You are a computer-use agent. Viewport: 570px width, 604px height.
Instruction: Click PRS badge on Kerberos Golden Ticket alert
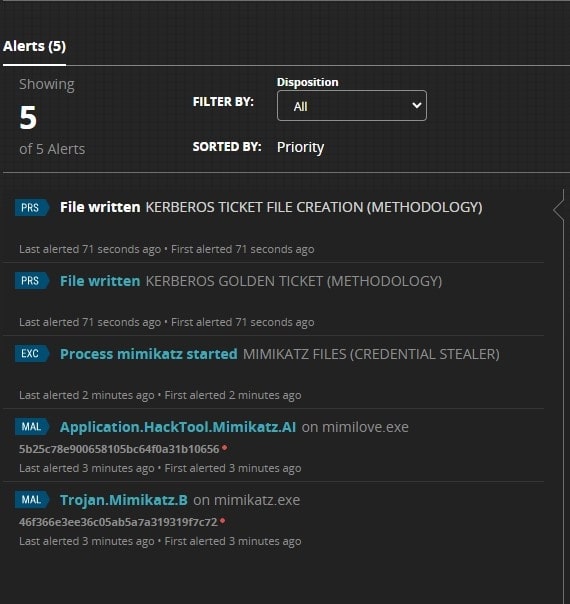click(32, 280)
